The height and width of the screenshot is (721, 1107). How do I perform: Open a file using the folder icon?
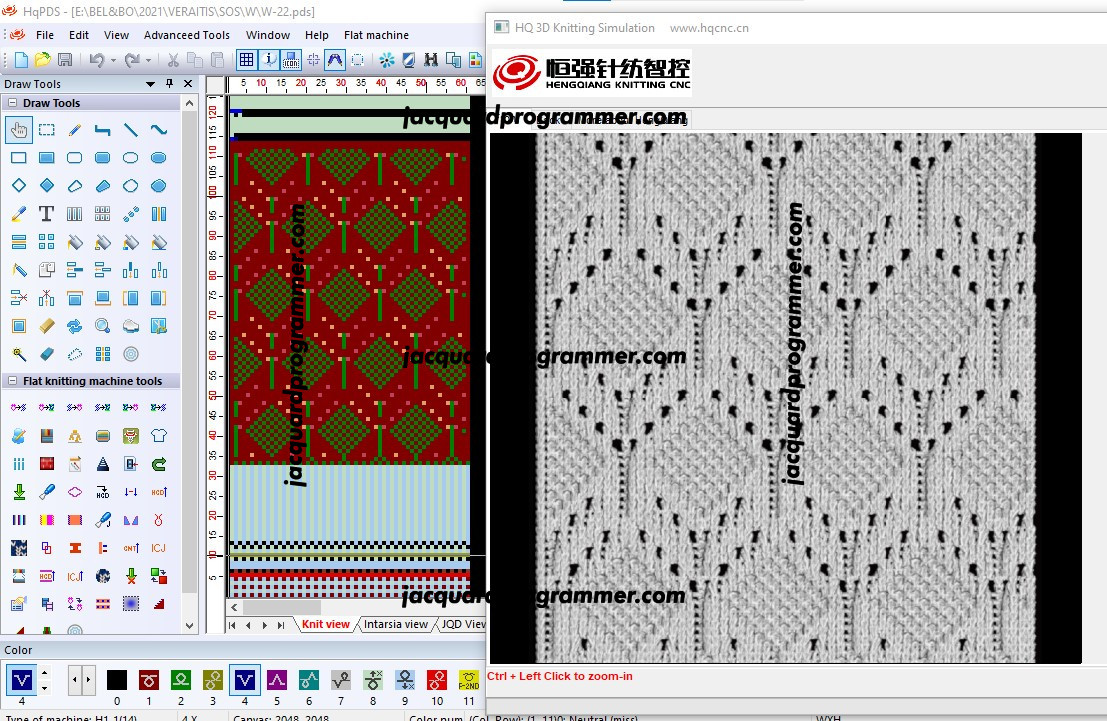(x=42, y=60)
